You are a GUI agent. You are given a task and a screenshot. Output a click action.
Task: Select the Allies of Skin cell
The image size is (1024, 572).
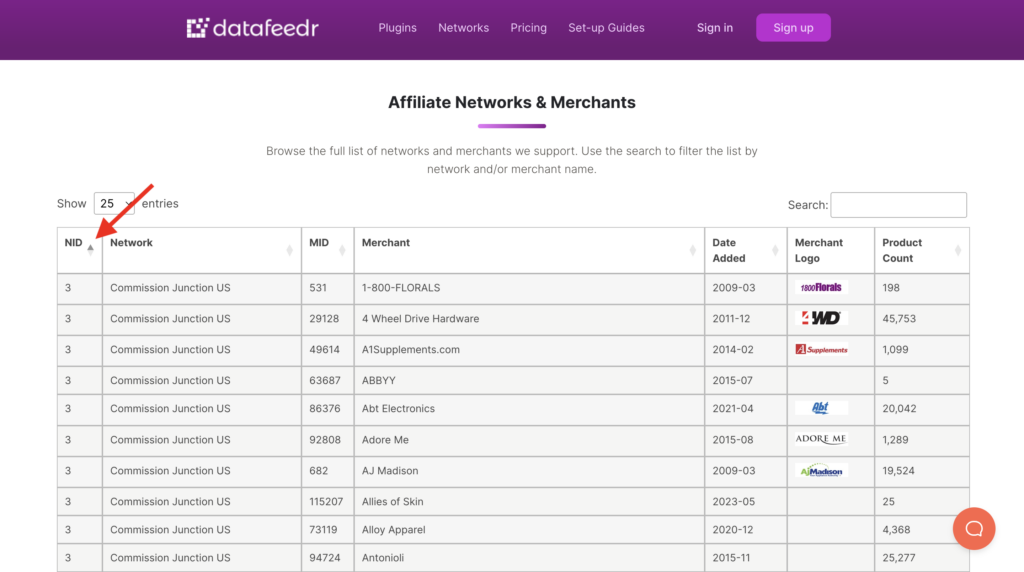click(529, 501)
